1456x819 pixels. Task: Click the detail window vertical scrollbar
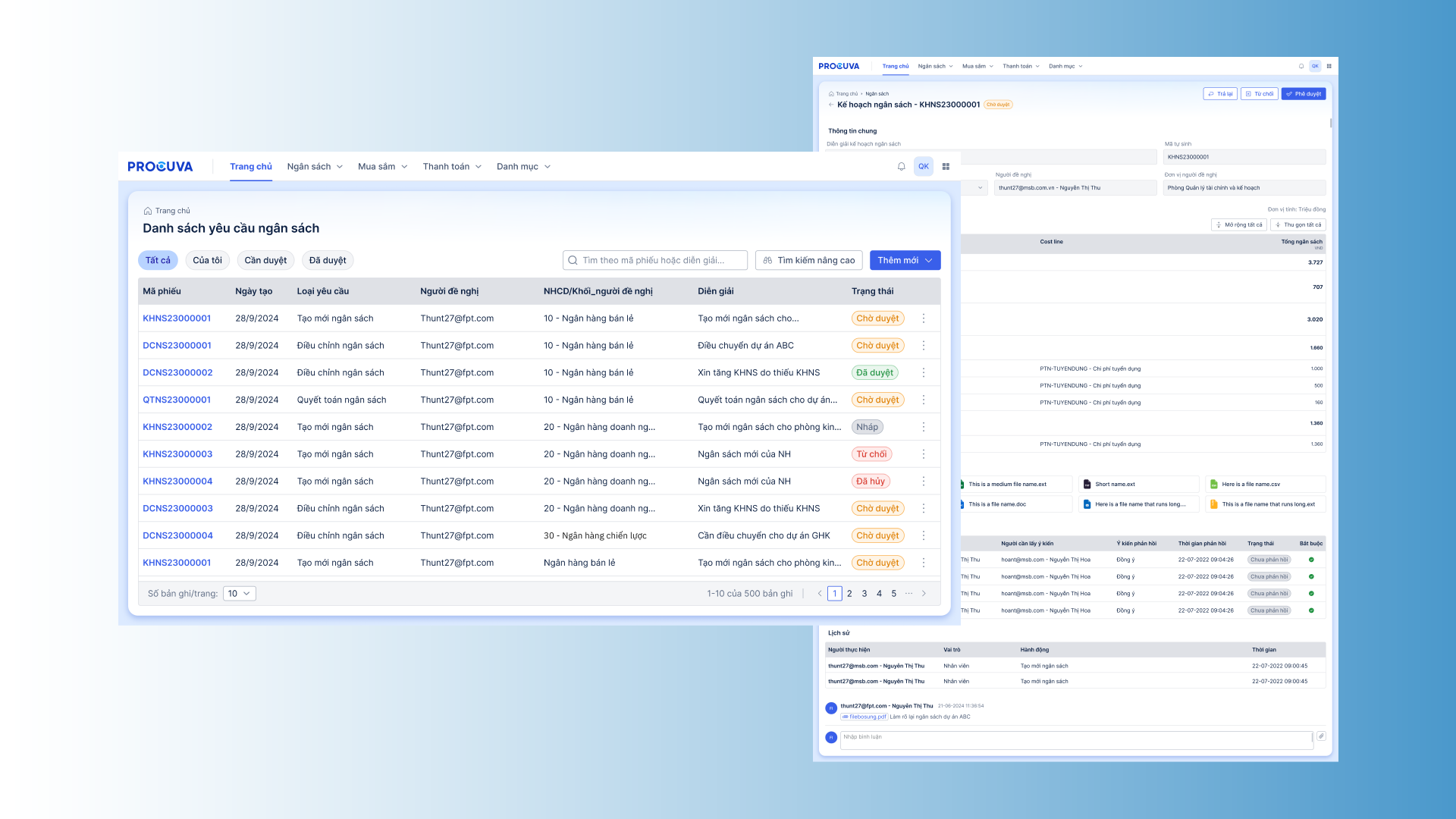(1331, 122)
